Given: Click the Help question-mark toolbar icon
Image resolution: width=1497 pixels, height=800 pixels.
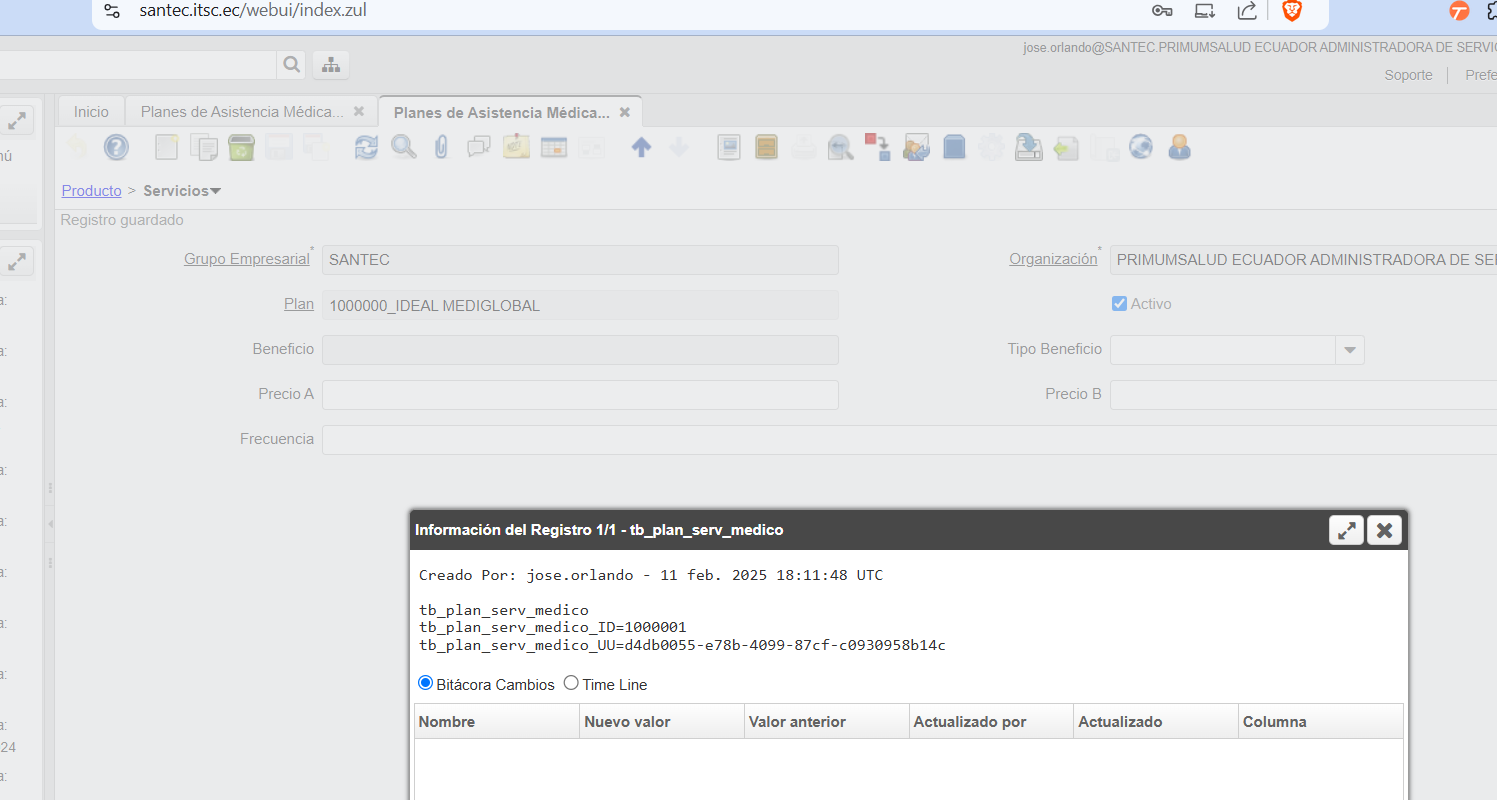Looking at the screenshot, I should tap(116, 148).
